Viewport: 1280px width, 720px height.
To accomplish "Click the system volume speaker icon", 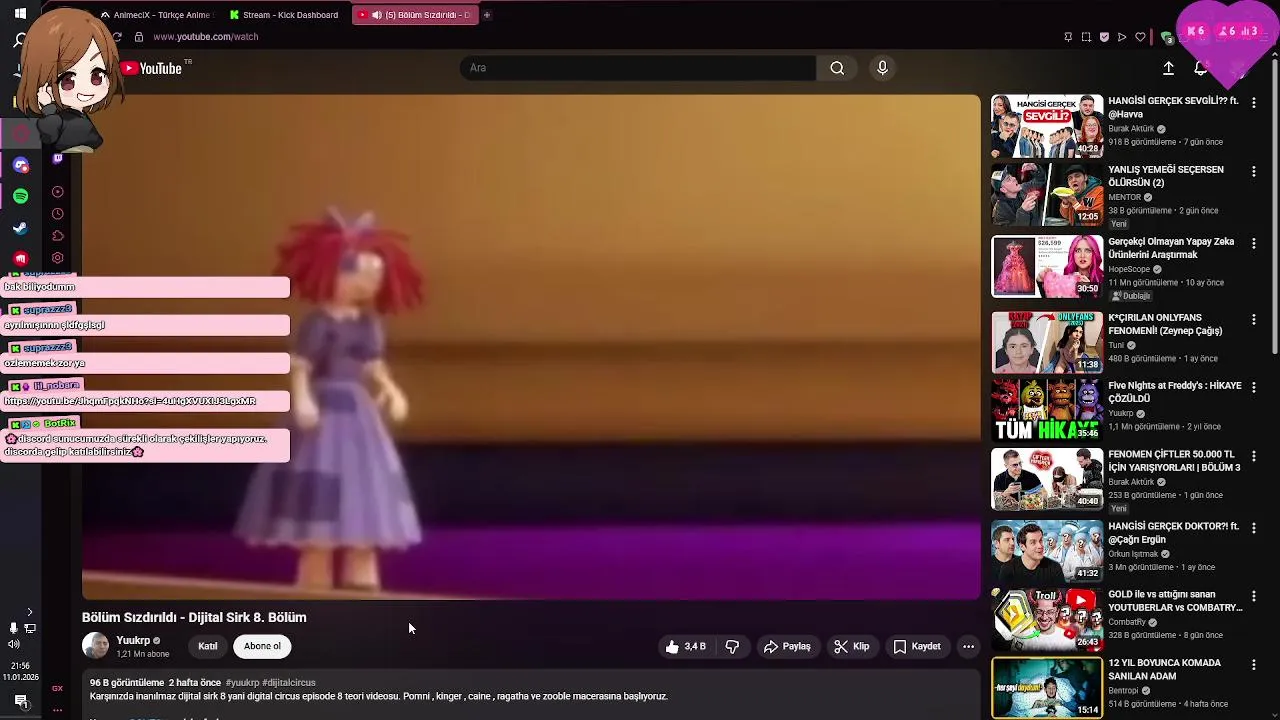I will tap(13, 644).
